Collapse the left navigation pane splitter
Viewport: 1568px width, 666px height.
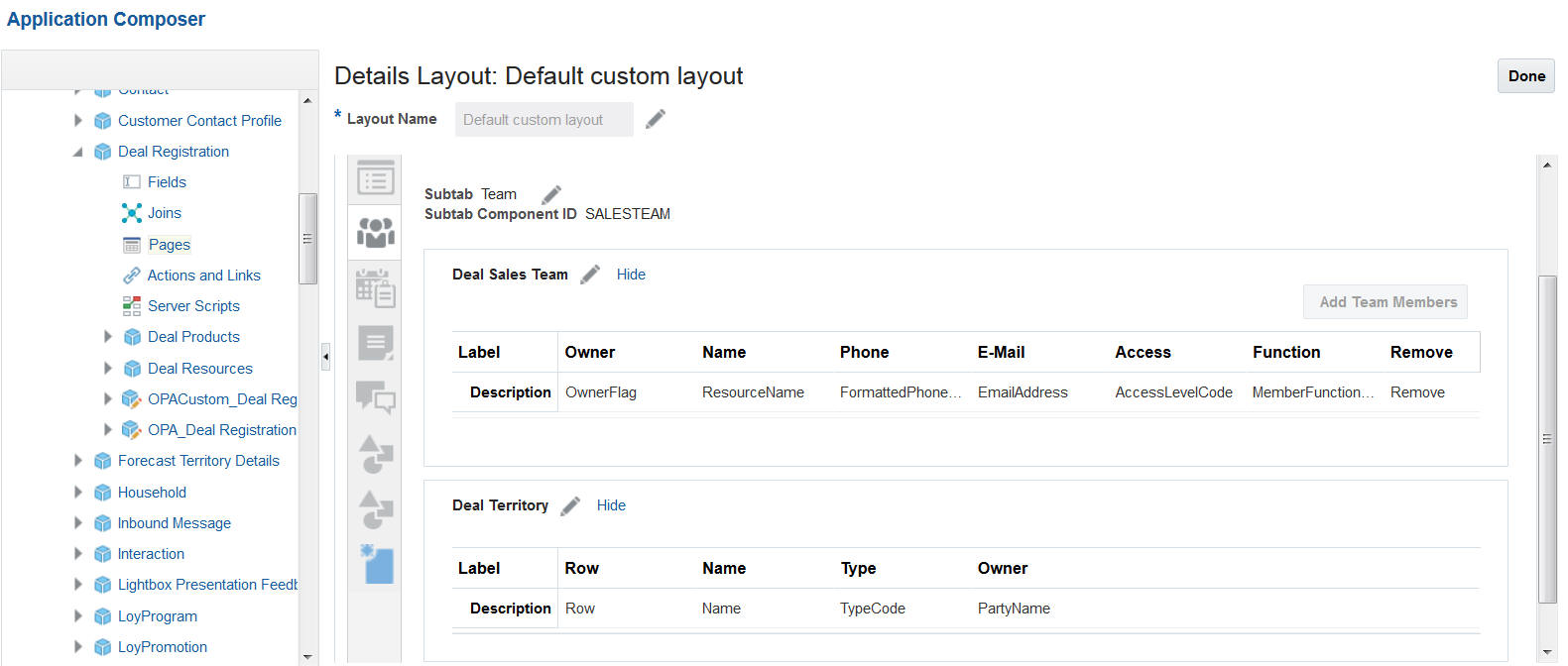[x=325, y=357]
